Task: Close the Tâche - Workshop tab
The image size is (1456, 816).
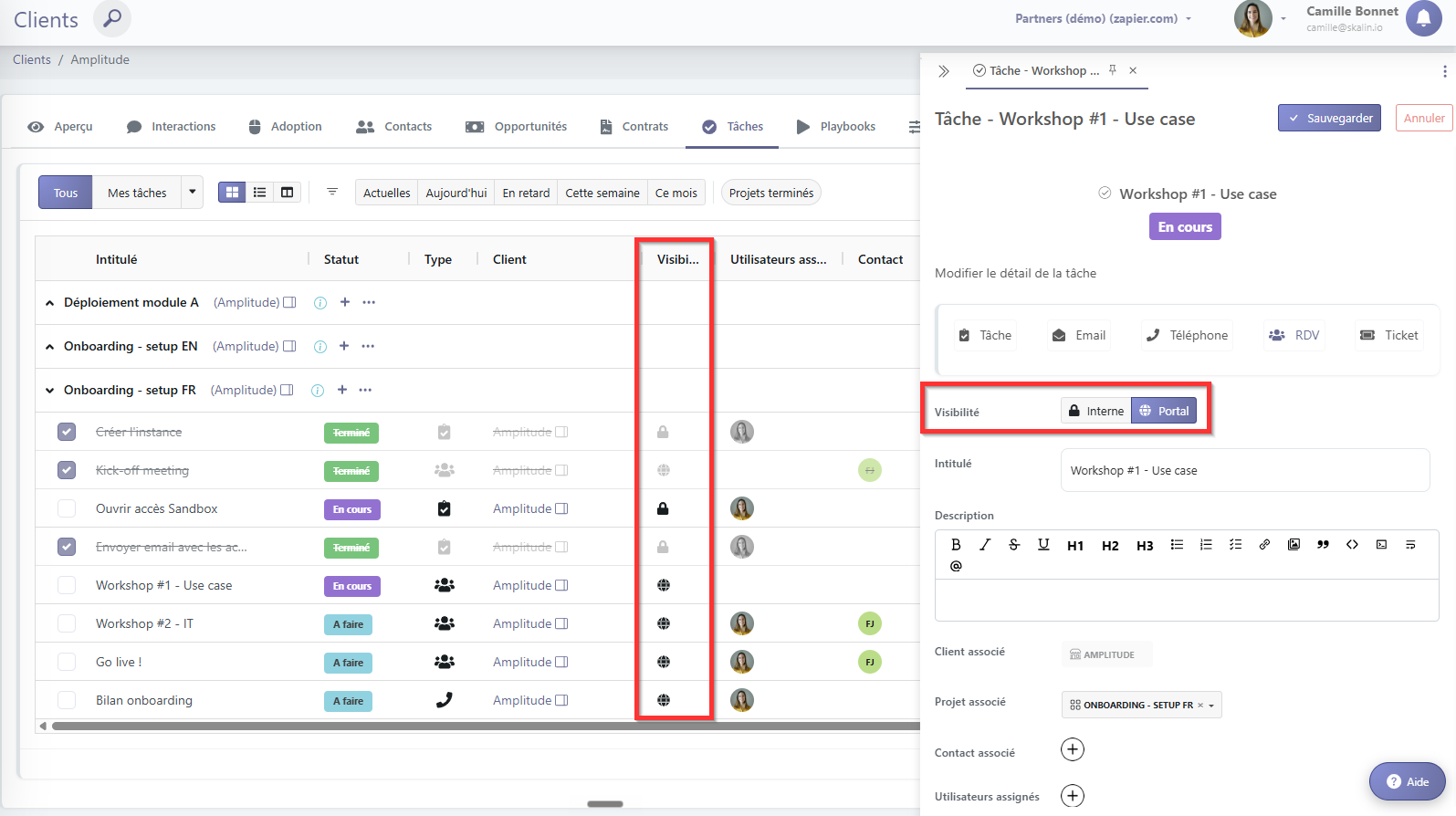Action: [1133, 70]
